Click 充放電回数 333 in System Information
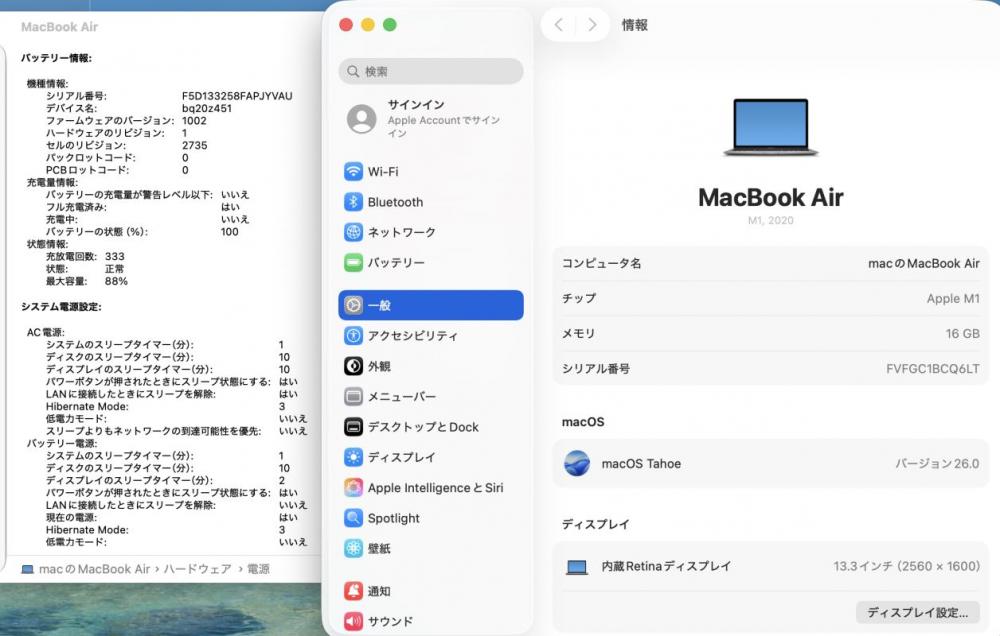Image resolution: width=1000 pixels, height=636 pixels. (85, 256)
